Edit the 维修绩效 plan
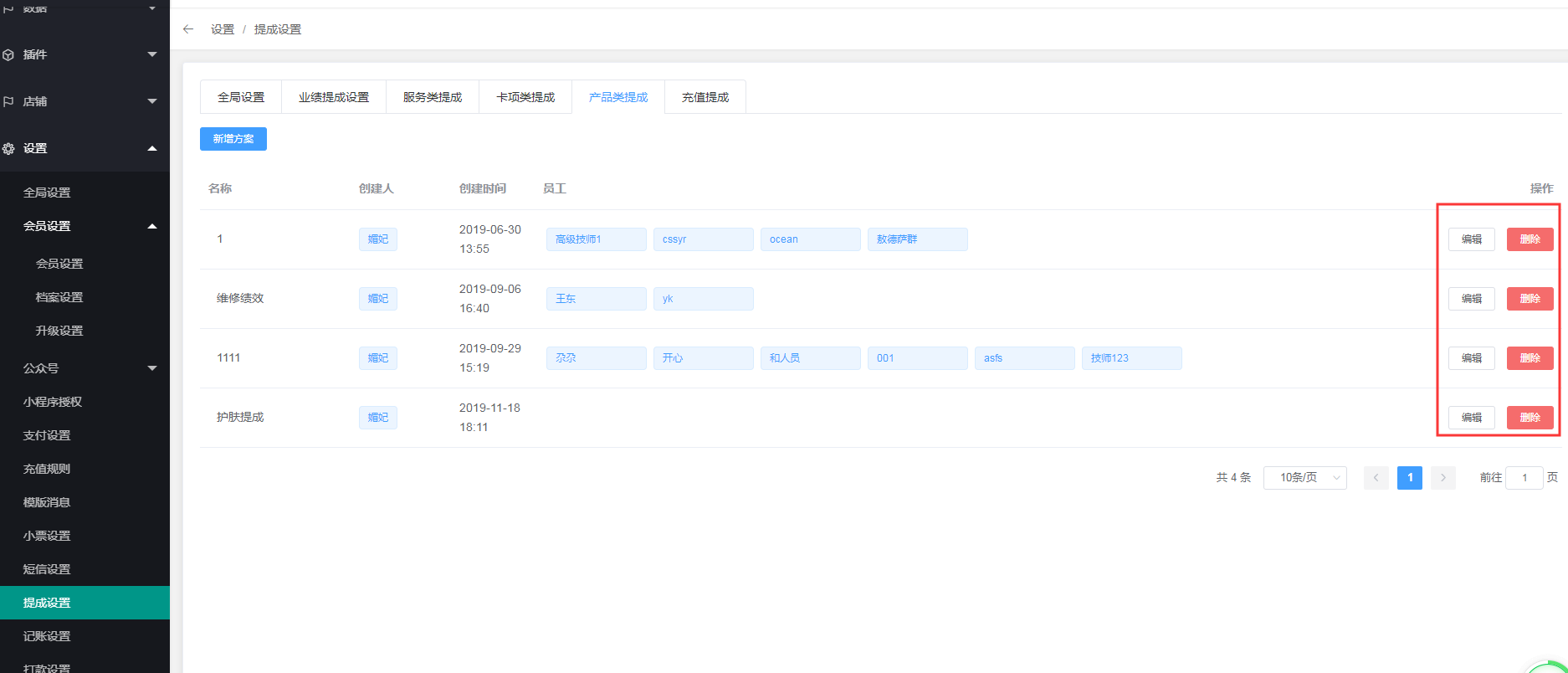This screenshot has height=673, width=1568. coord(1471,299)
